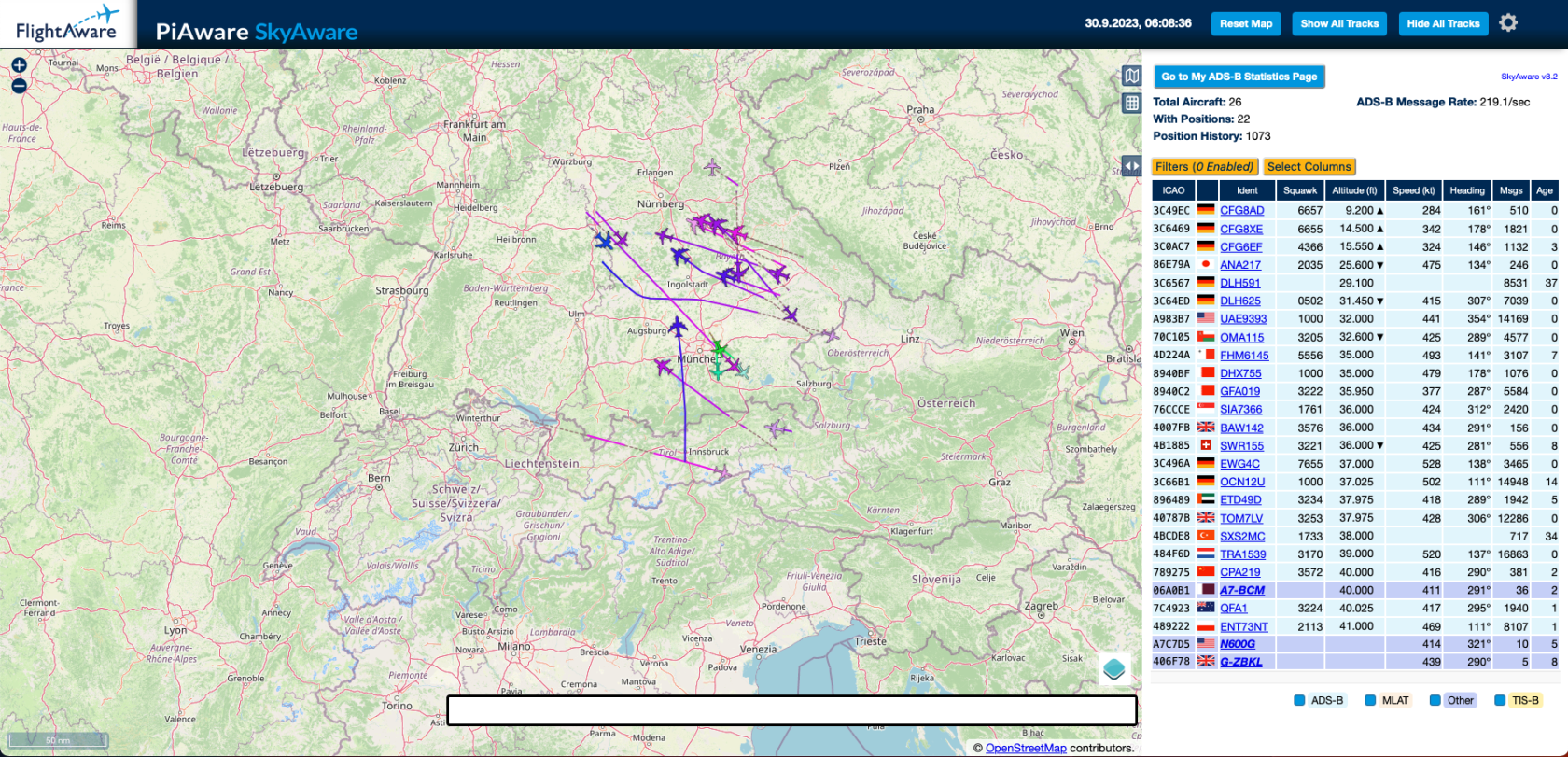
Task: Select the aircraft icon south of Innsbruck
Action: 721,473
